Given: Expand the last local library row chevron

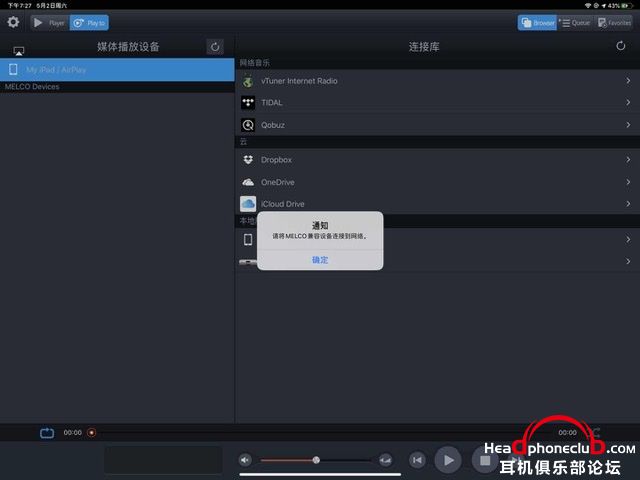Looking at the screenshot, I should coord(628,261).
